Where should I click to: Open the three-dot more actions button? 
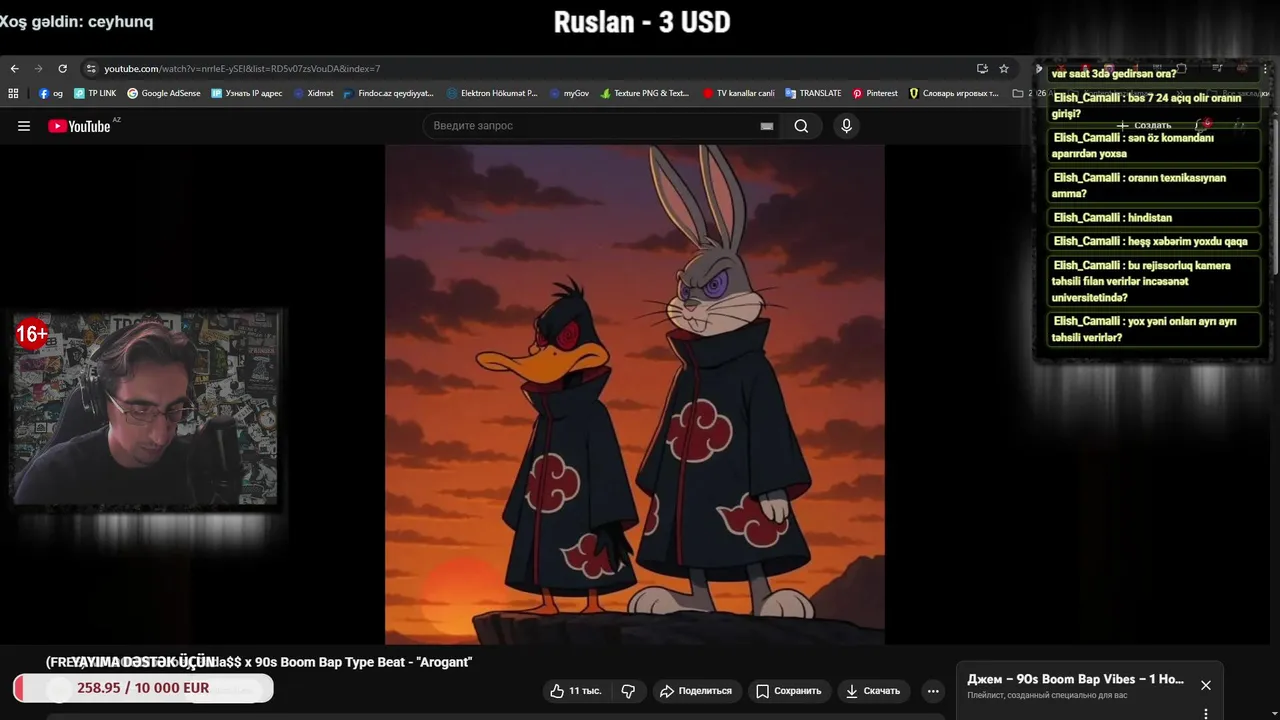[x=933, y=691]
